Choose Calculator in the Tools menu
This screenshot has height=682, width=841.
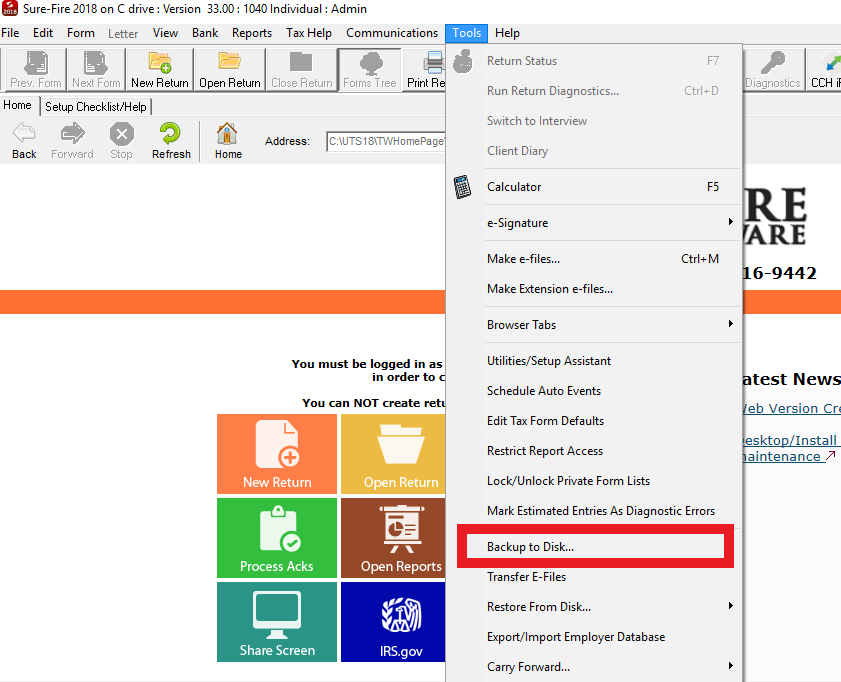[595, 187]
